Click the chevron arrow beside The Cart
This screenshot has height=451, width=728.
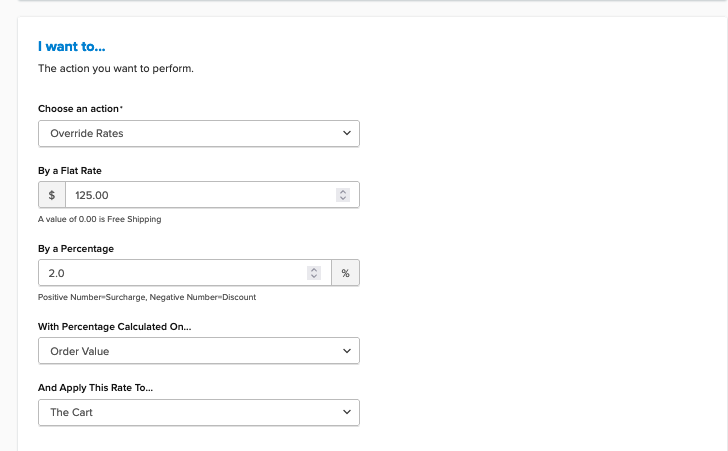(x=347, y=412)
